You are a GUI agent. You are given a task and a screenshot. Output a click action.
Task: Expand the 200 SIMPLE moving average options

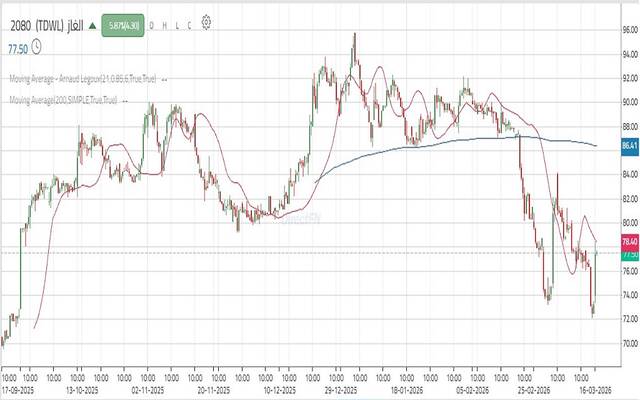pyautogui.click(x=124, y=100)
